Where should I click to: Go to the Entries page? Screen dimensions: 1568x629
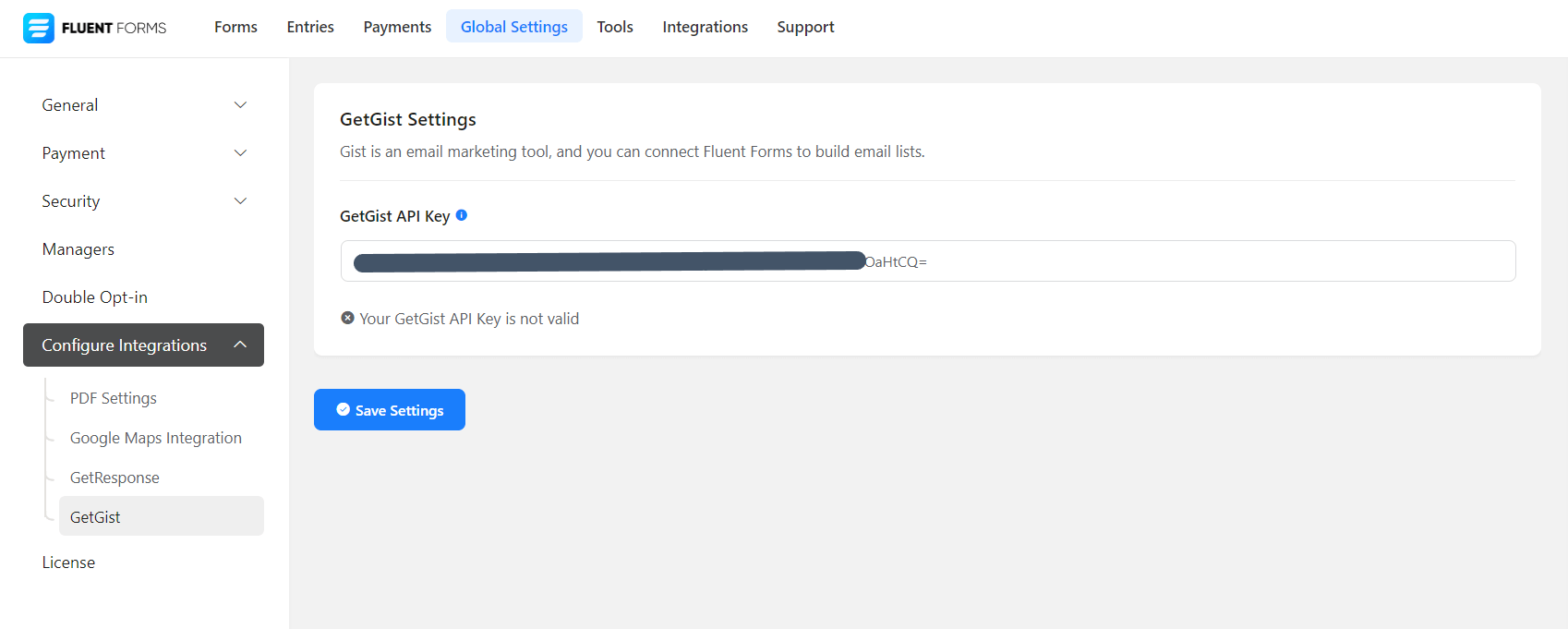(310, 27)
